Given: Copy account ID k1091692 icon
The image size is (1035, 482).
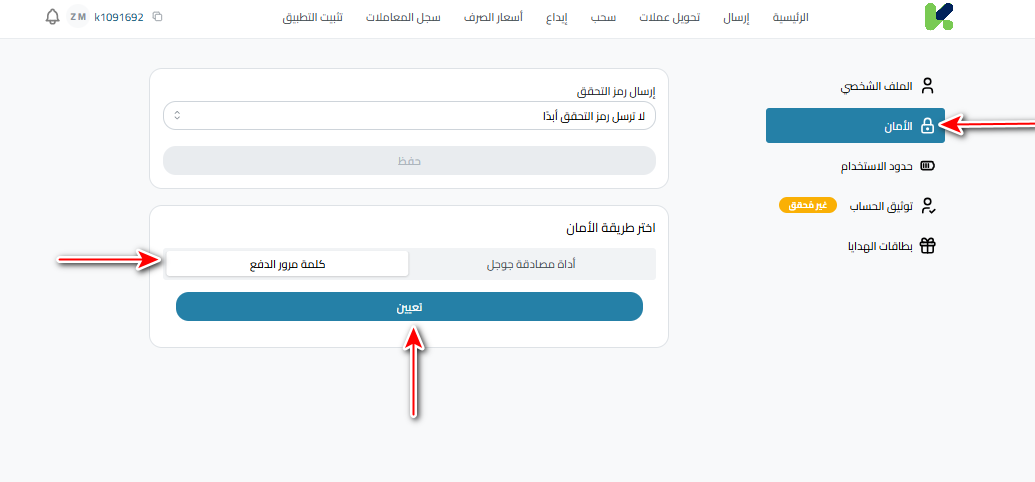Looking at the screenshot, I should tap(158, 18).
